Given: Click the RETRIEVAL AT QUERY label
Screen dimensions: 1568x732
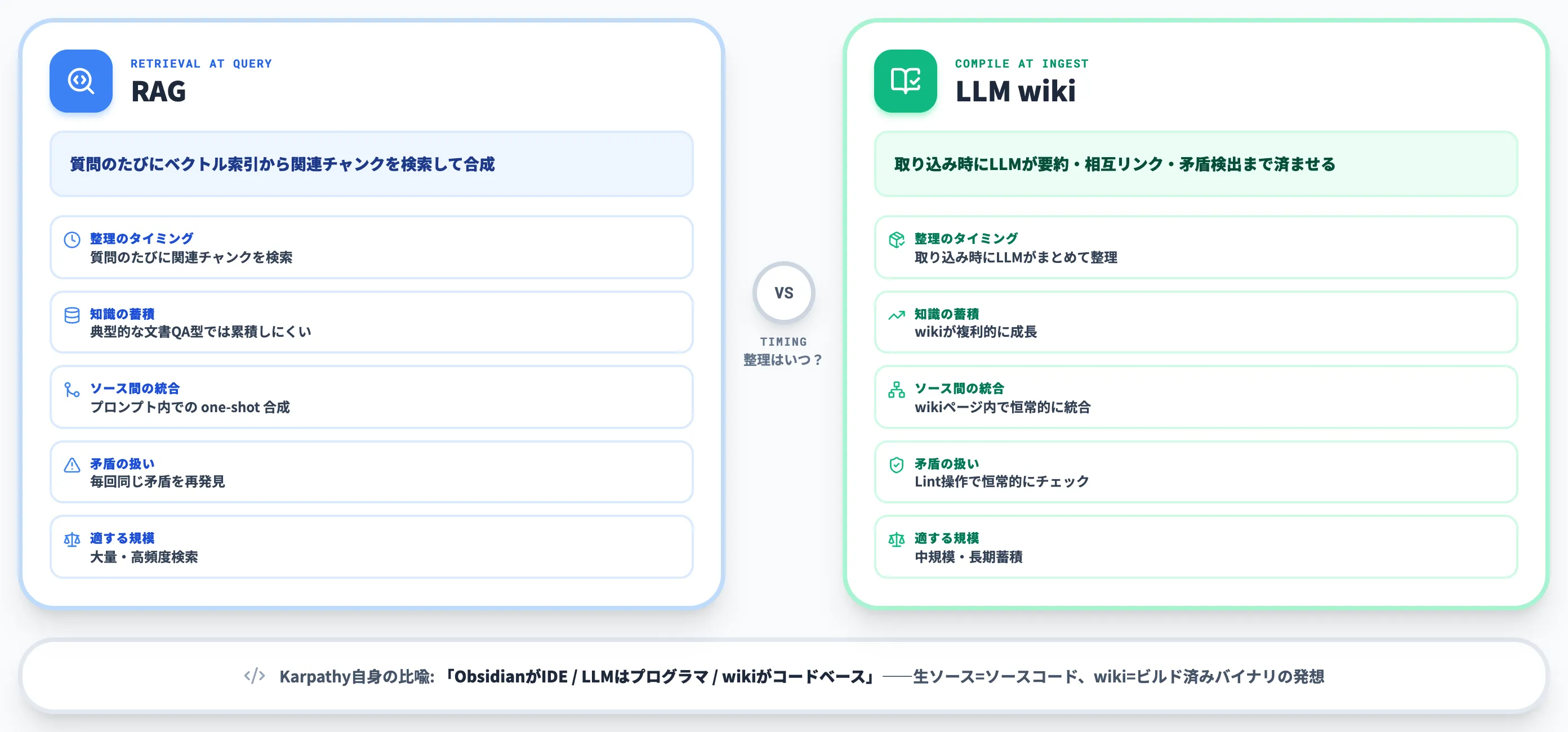Looking at the screenshot, I should [202, 63].
